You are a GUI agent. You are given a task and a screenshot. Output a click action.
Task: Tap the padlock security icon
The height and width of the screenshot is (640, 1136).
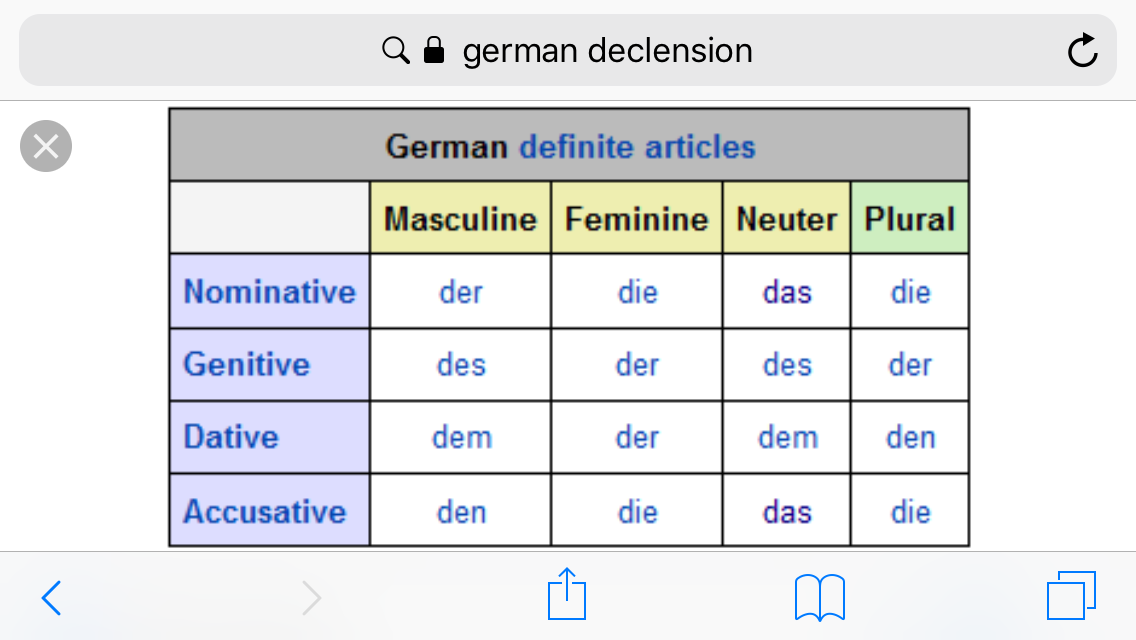[434, 50]
